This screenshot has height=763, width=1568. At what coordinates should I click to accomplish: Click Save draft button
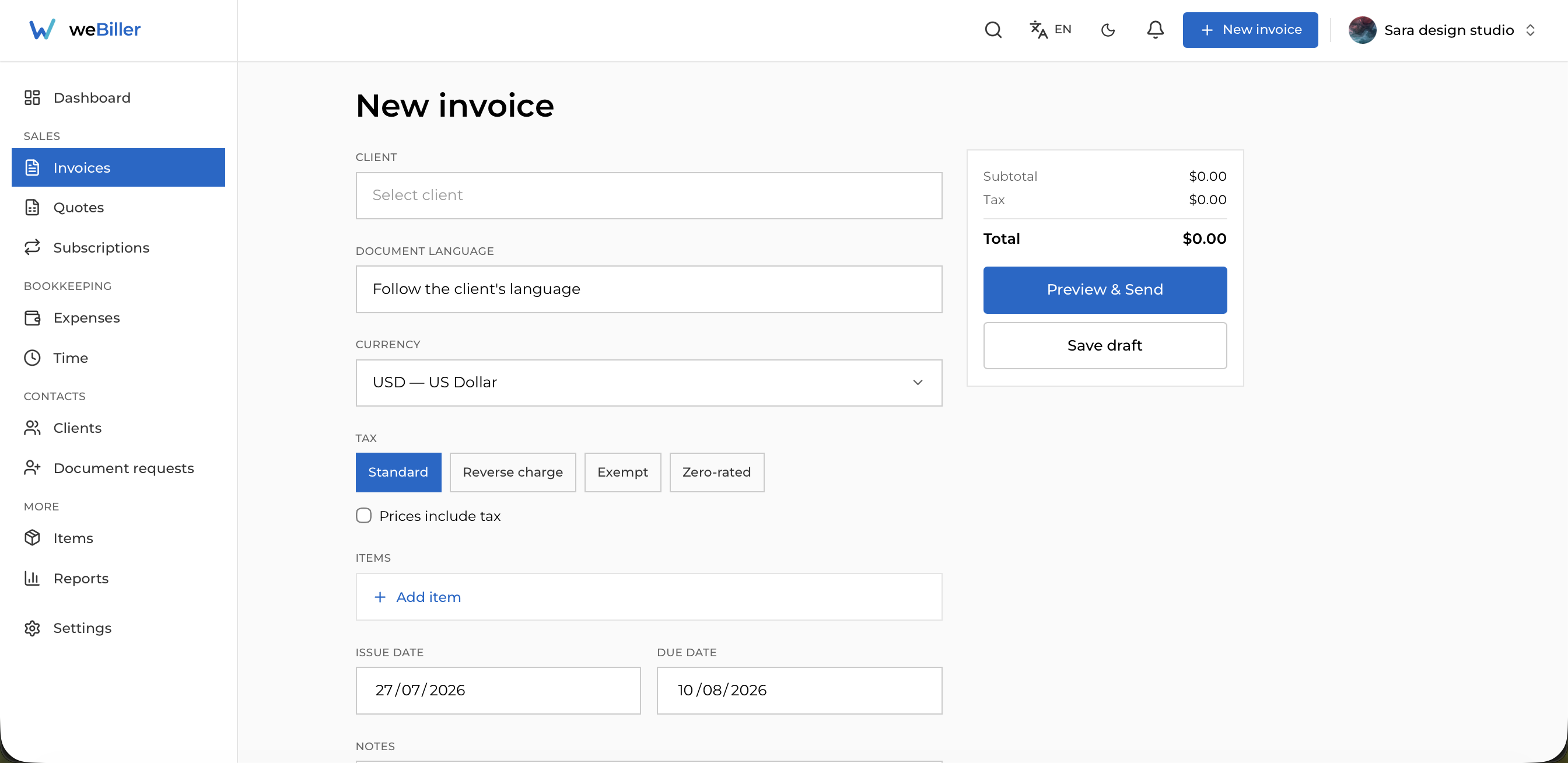(1104, 345)
